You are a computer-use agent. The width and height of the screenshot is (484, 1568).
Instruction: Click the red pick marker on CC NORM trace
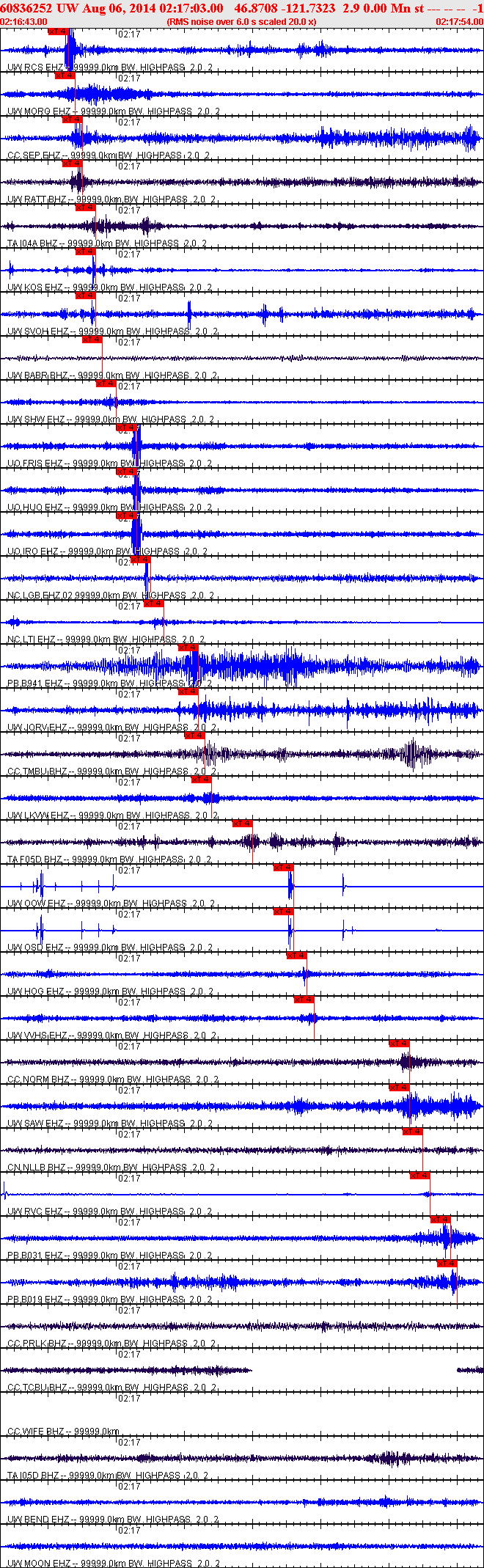pyautogui.click(x=399, y=1043)
